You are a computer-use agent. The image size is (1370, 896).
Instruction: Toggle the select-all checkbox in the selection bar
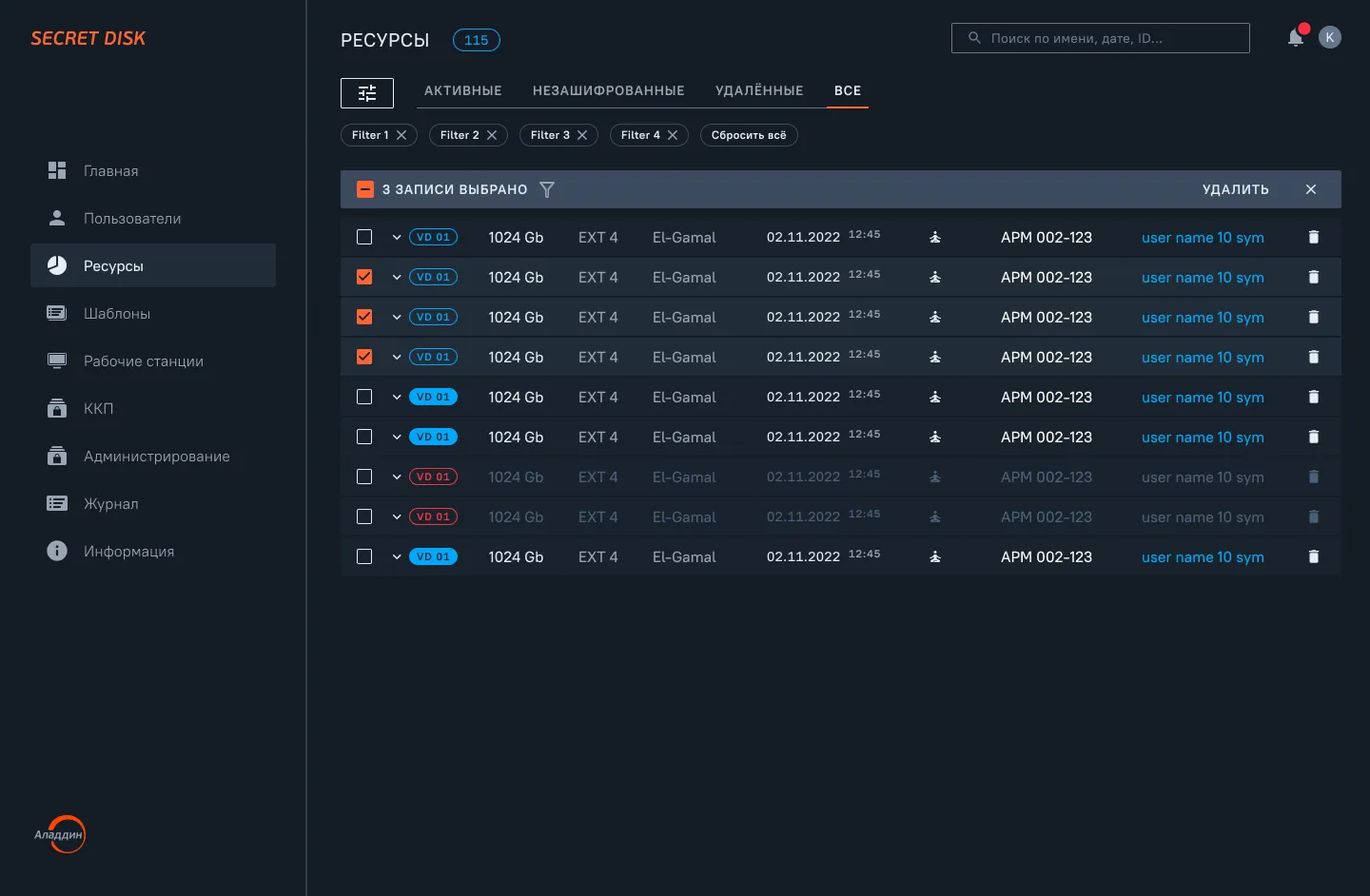pos(365,189)
